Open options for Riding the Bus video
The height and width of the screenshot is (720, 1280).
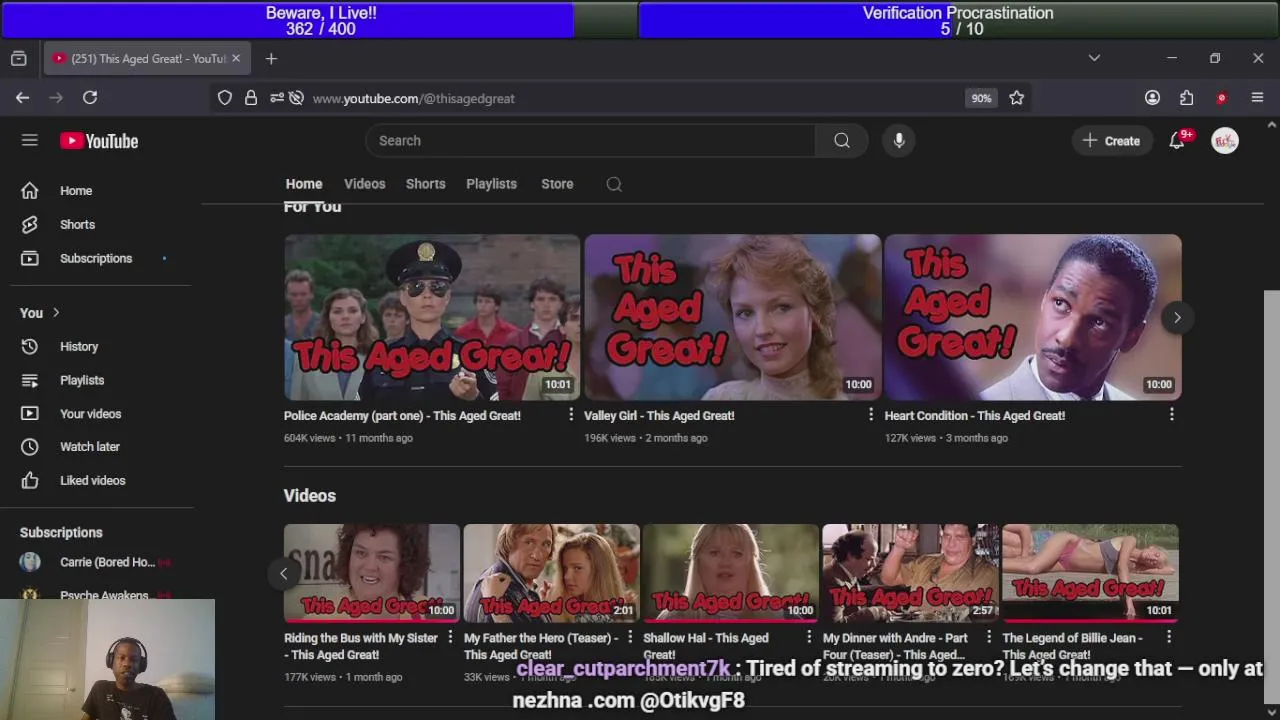pyautogui.click(x=450, y=638)
